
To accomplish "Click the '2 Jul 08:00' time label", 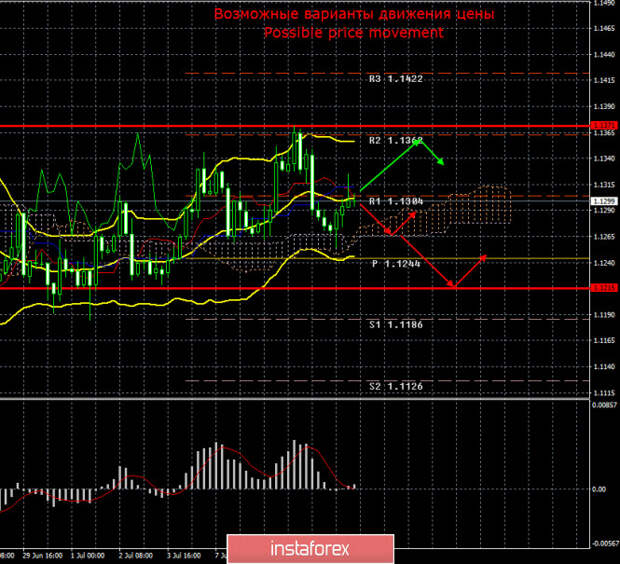I will (136, 556).
